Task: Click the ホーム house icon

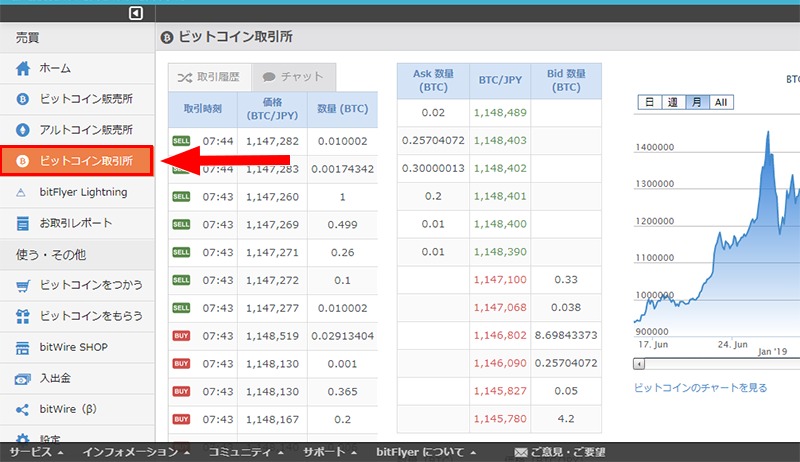Action: (x=23, y=68)
